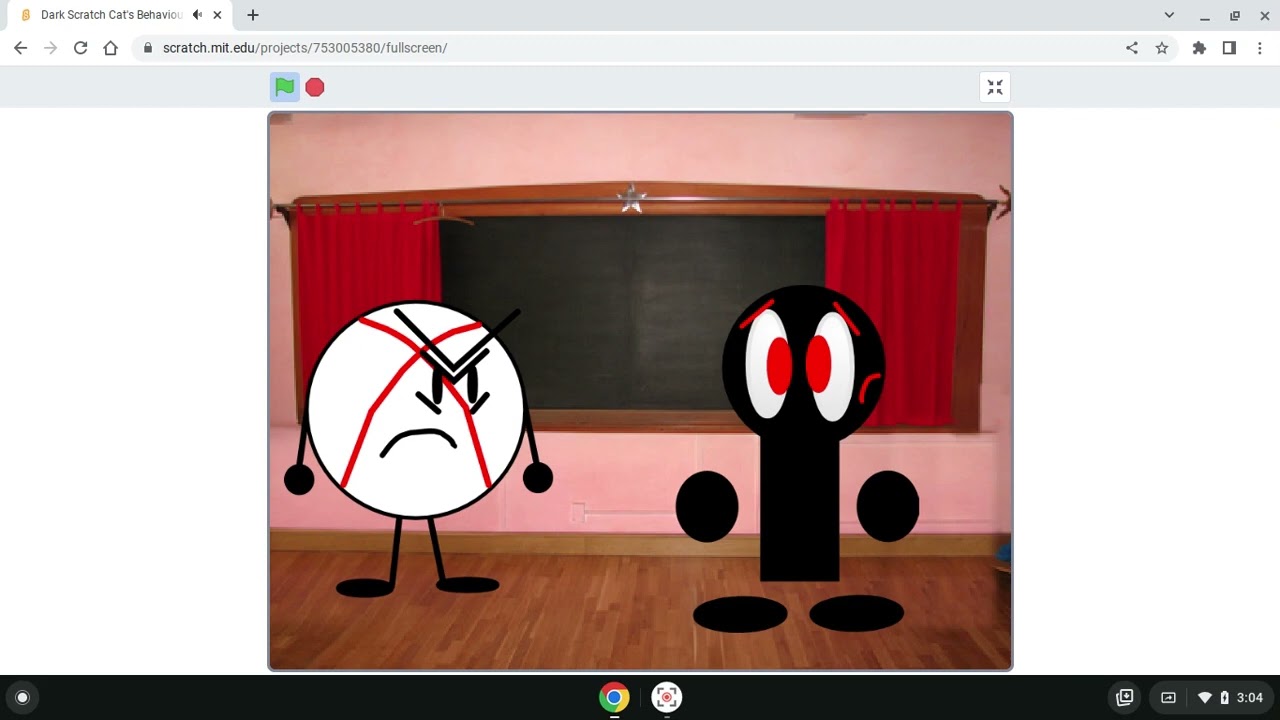Mute the tab audio via the speaker icon
The image size is (1280, 720).
click(197, 15)
